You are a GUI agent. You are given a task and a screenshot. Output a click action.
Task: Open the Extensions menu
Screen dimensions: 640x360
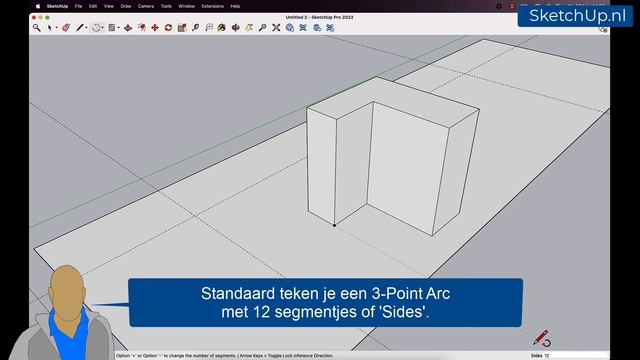(213, 6)
